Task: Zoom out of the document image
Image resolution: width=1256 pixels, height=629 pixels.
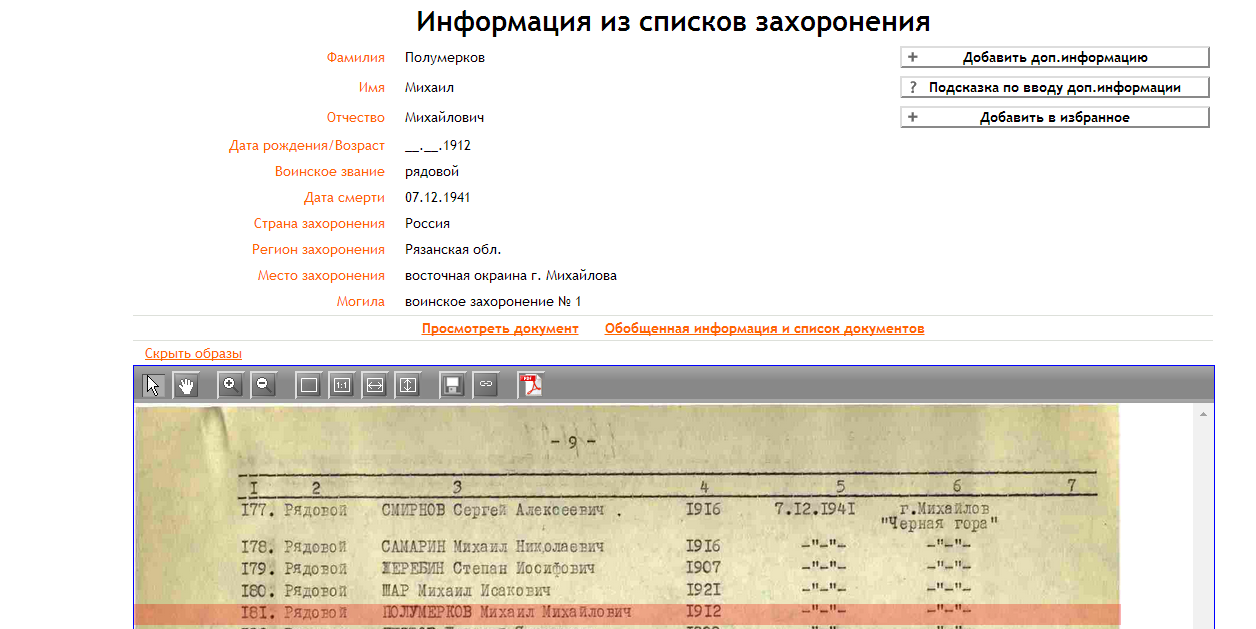Action: 263,384
